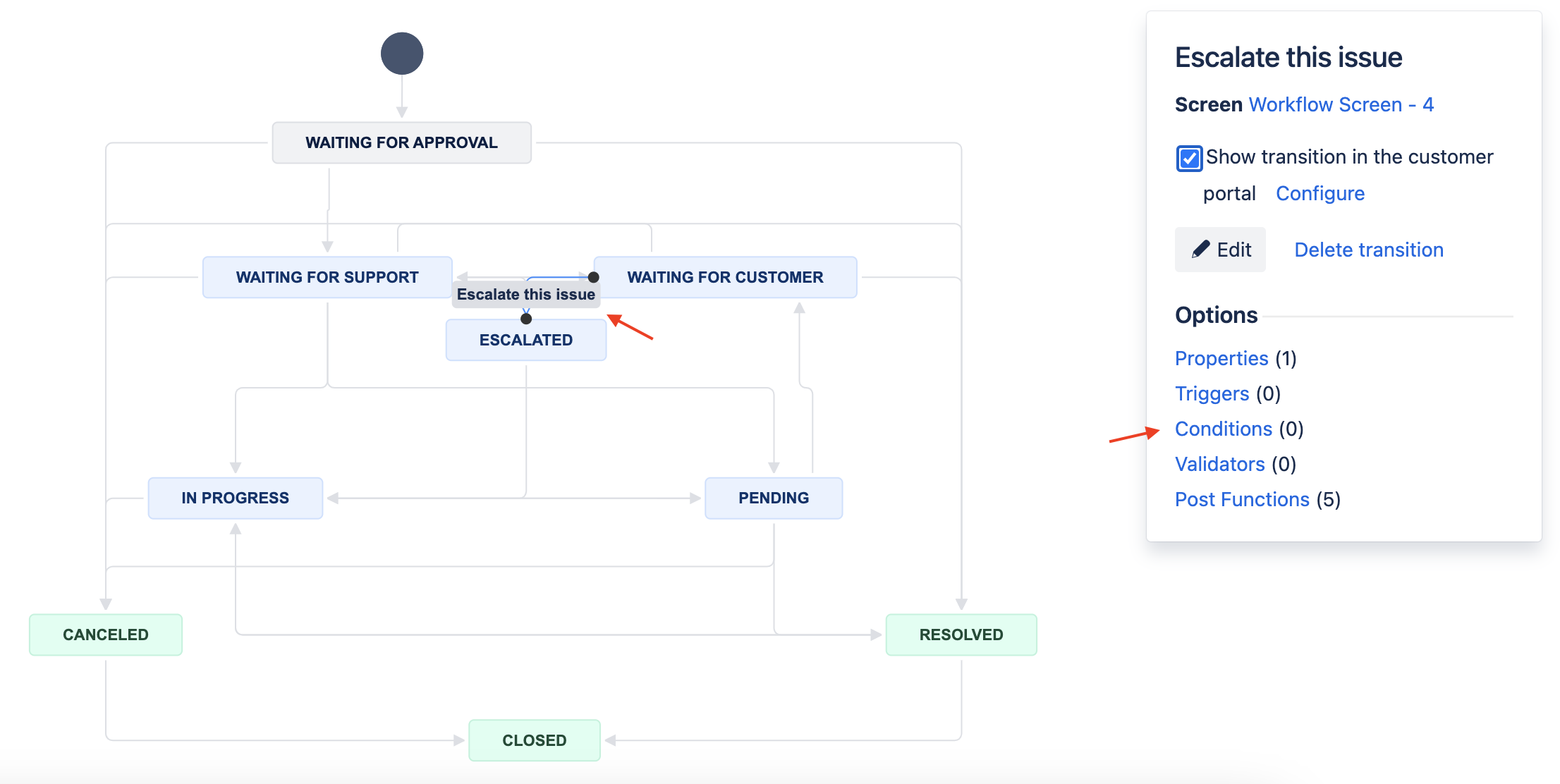Select the WAITING FOR SUPPORT status node
This screenshot has height=784, width=1560.
click(327, 276)
